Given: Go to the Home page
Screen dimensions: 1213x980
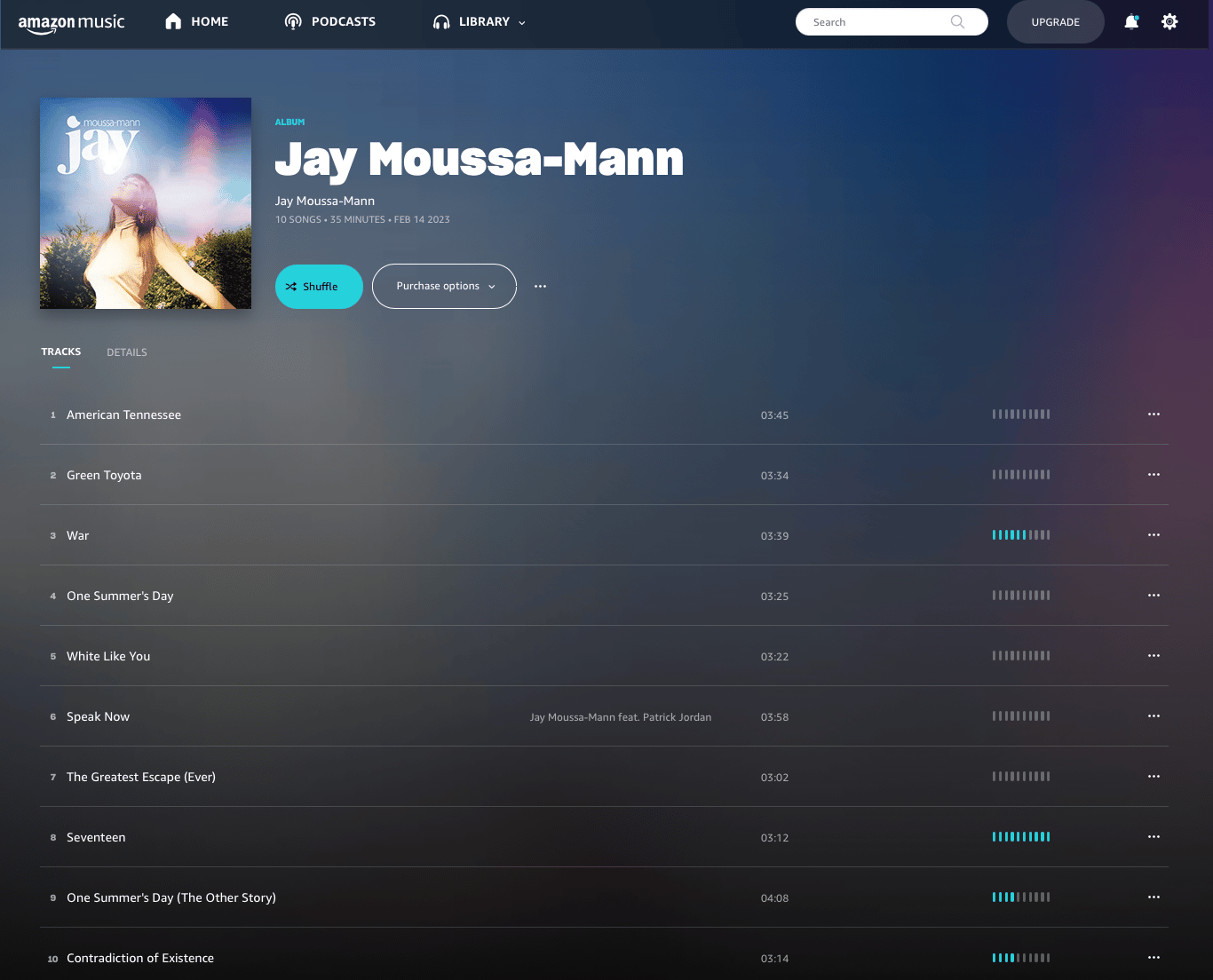Looking at the screenshot, I should pos(197,22).
